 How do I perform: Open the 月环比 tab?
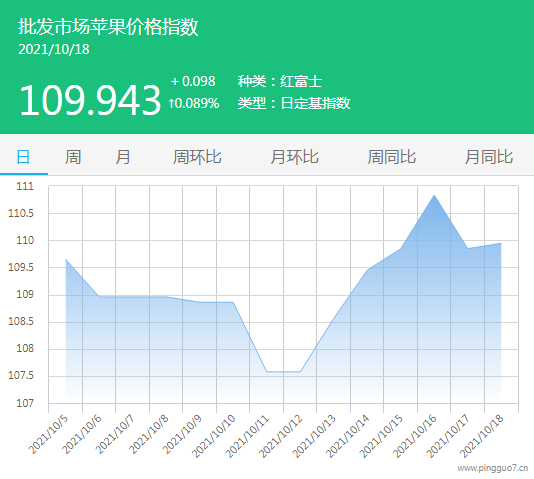pyautogui.click(x=295, y=157)
